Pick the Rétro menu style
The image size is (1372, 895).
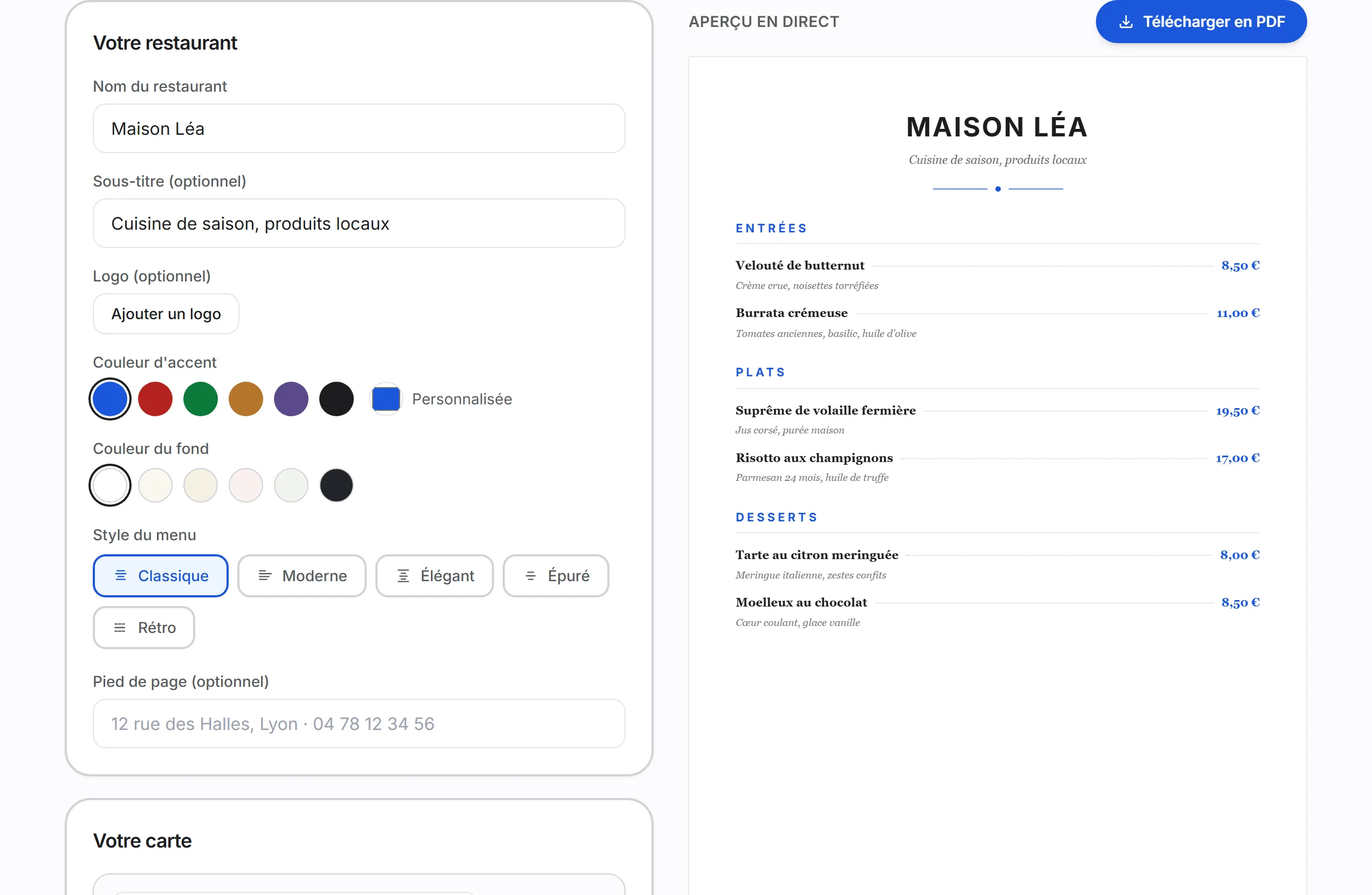click(144, 628)
